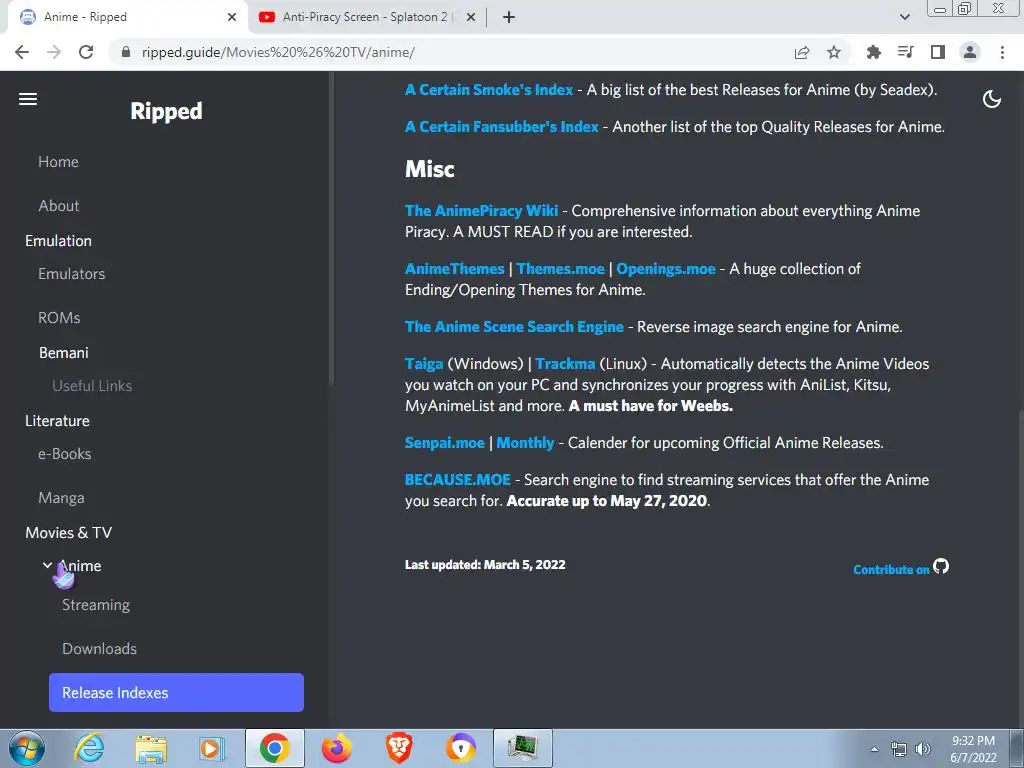The image size is (1024, 768).
Task: Launch Brave browser from taskbar
Action: [x=399, y=748]
